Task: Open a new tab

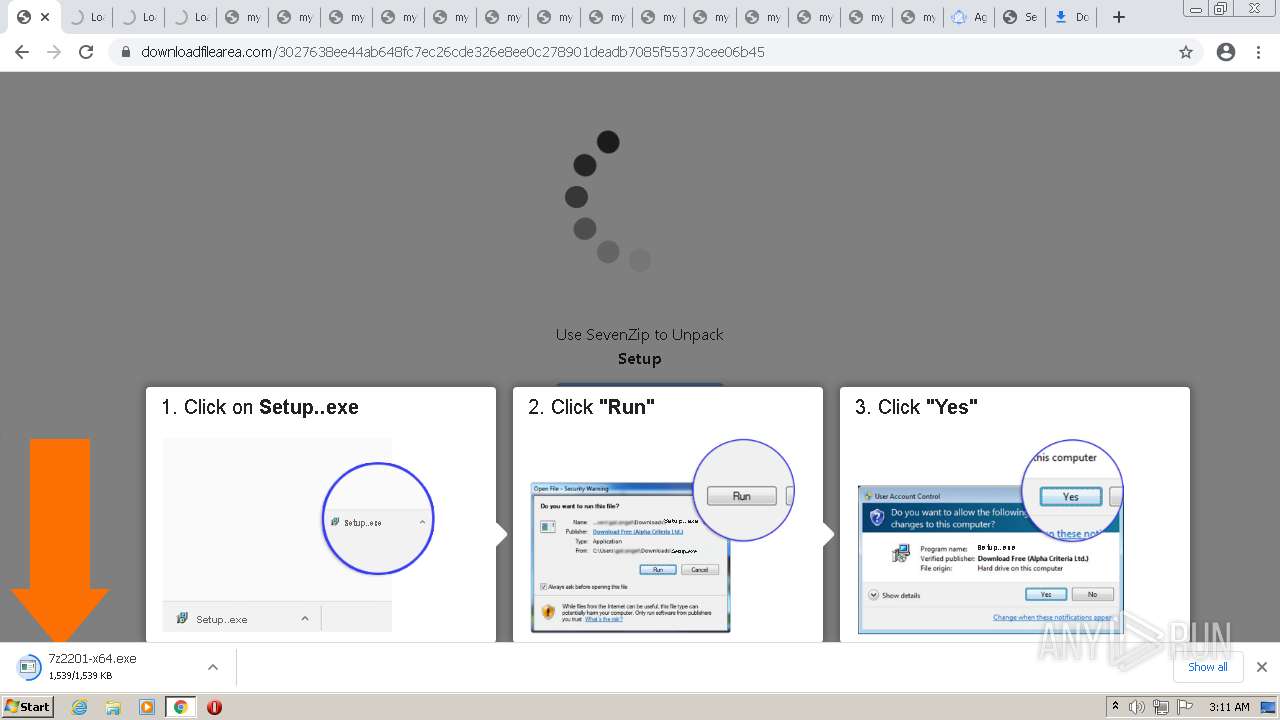Action: pos(1119,17)
